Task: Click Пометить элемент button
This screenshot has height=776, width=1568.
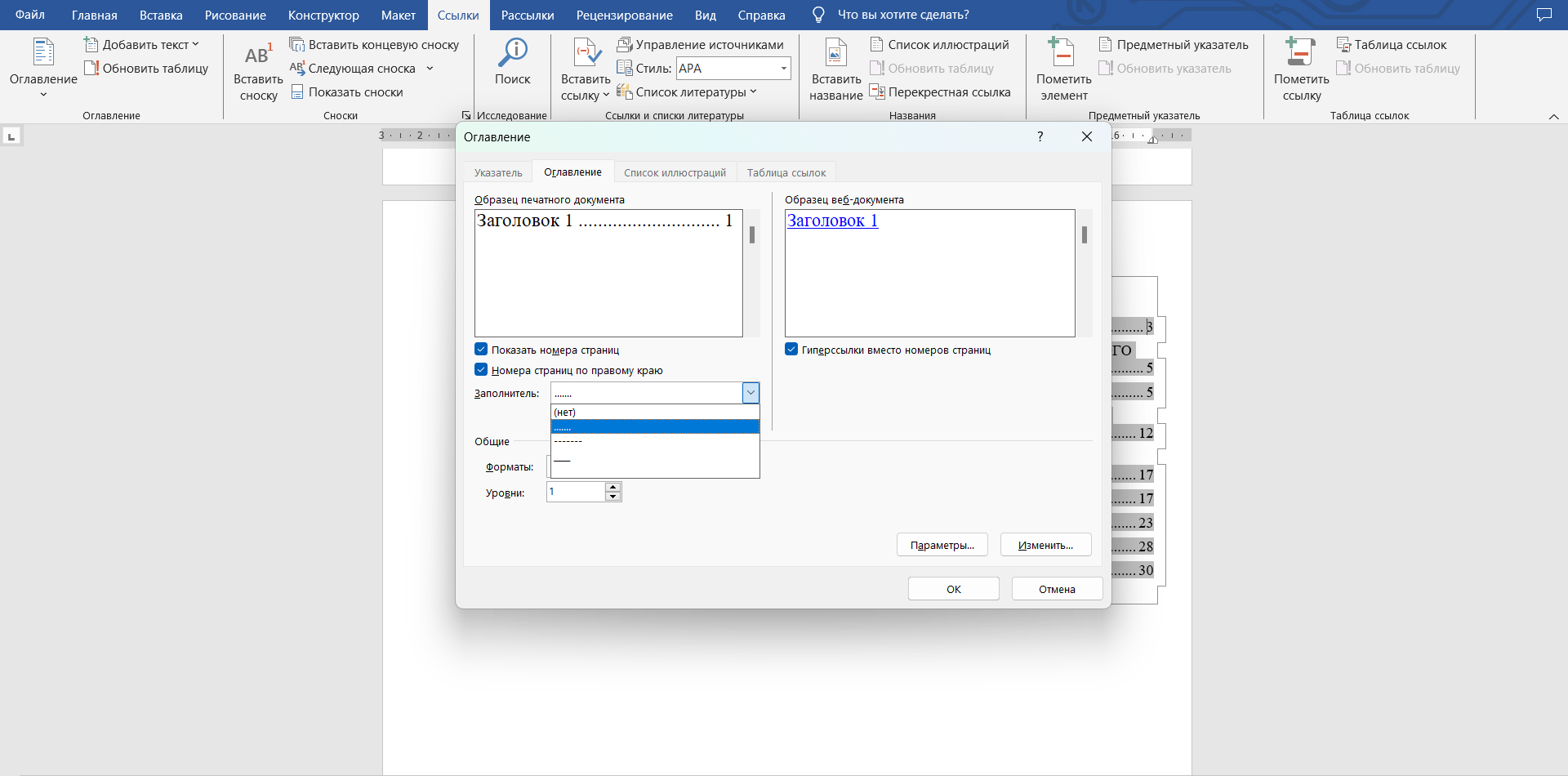Action: [1063, 71]
